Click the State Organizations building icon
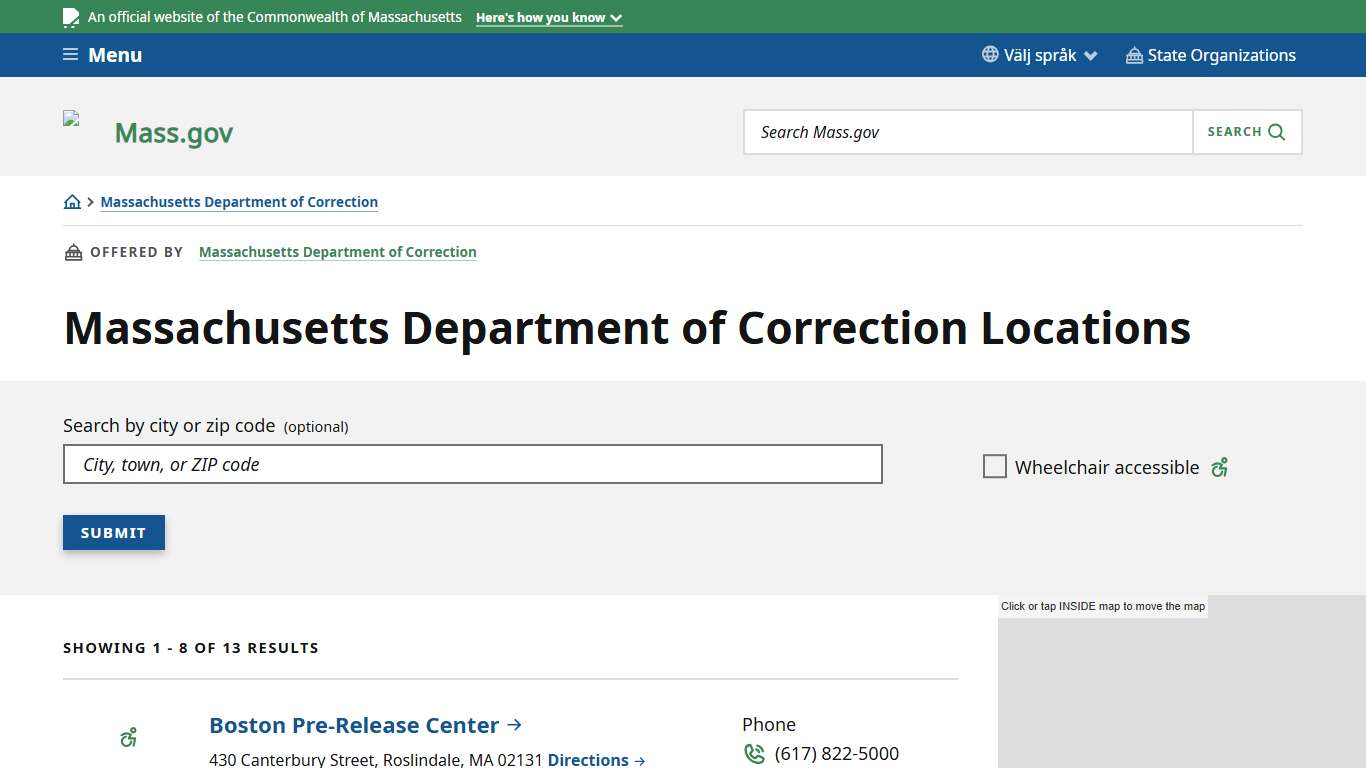The image size is (1366, 768). [x=1133, y=55]
